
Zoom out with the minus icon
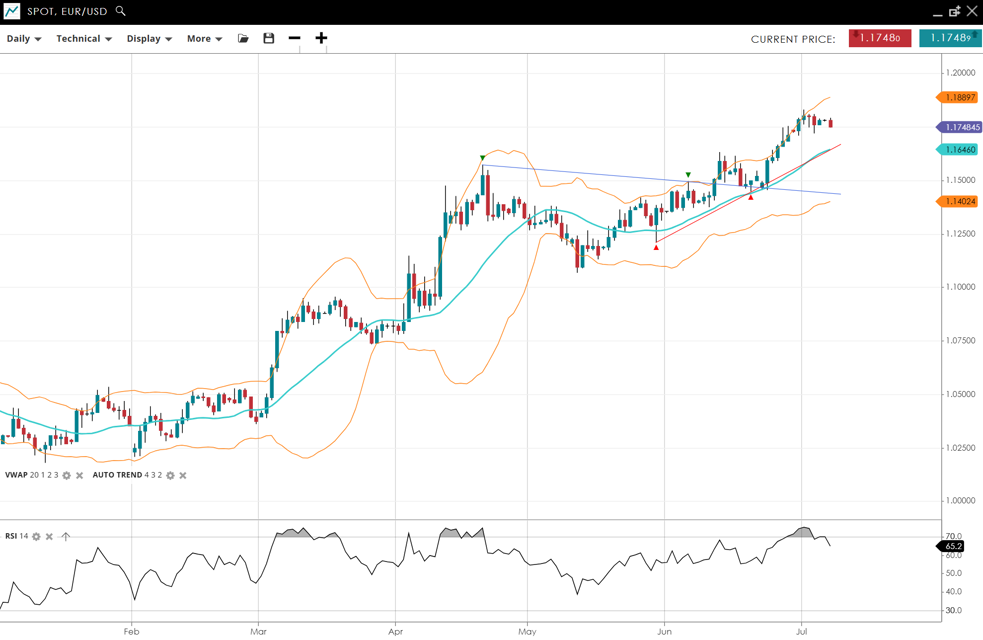coord(294,38)
